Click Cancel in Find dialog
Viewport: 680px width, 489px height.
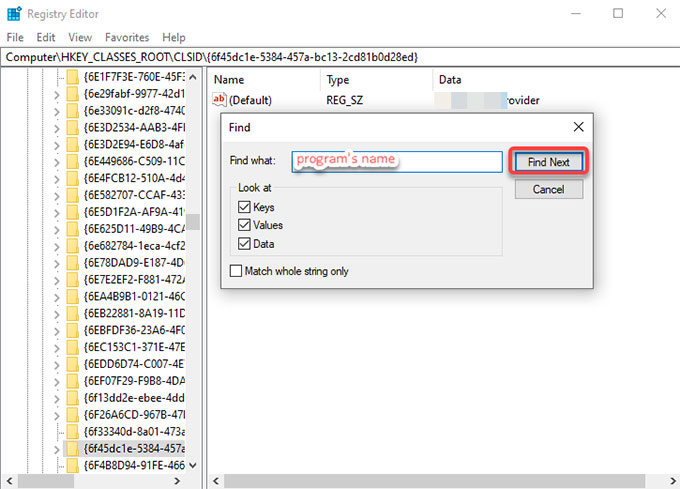549,189
